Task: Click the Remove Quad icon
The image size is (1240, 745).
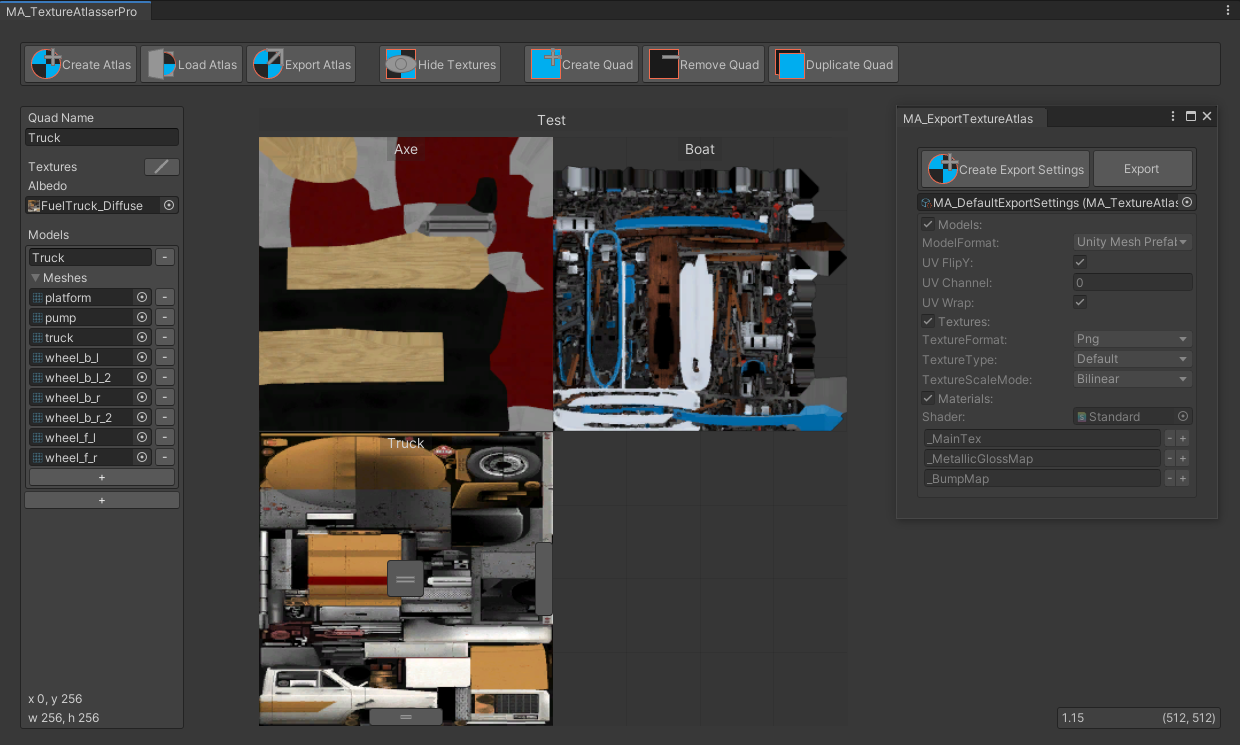Action: [663, 64]
